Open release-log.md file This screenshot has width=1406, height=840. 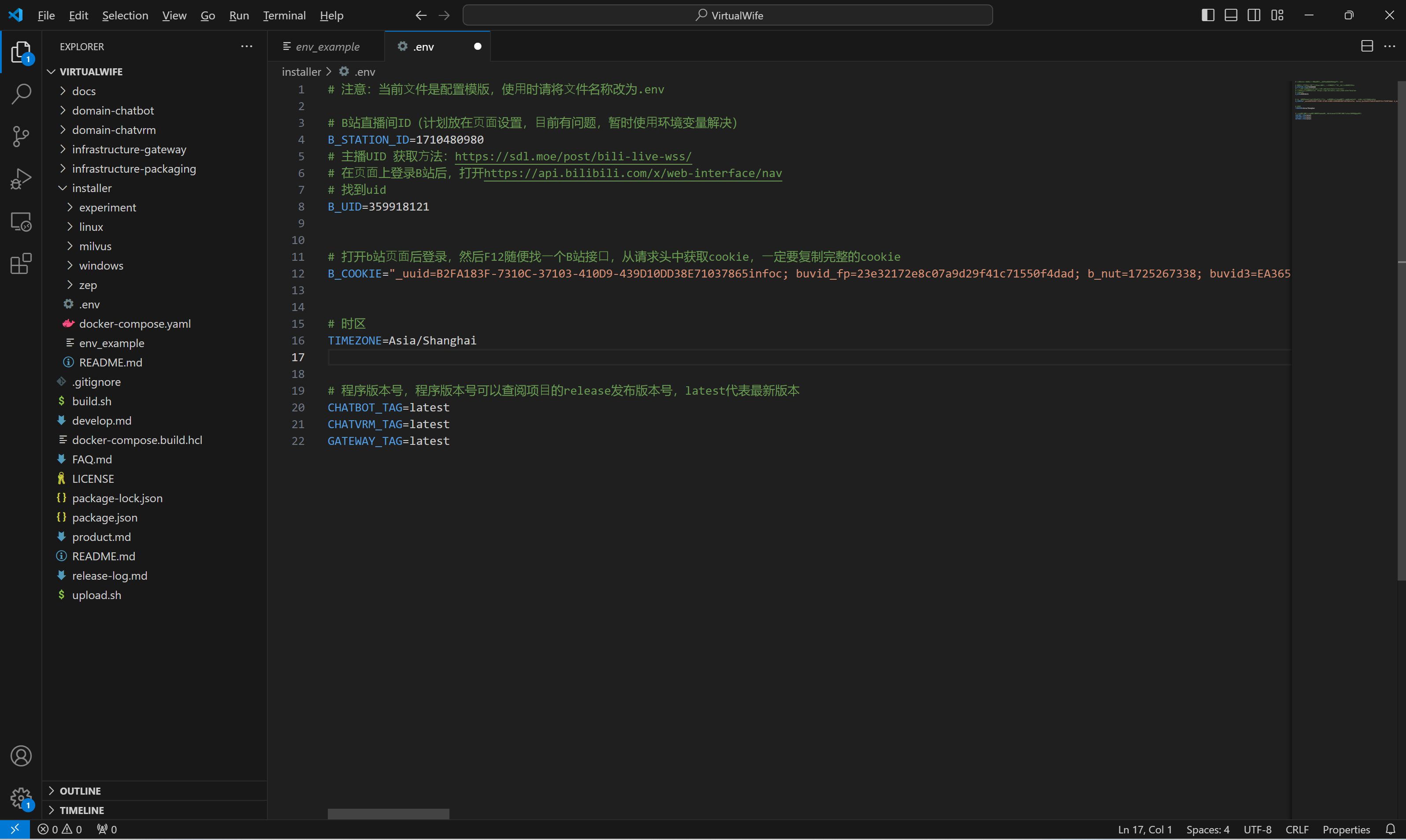[x=109, y=576]
